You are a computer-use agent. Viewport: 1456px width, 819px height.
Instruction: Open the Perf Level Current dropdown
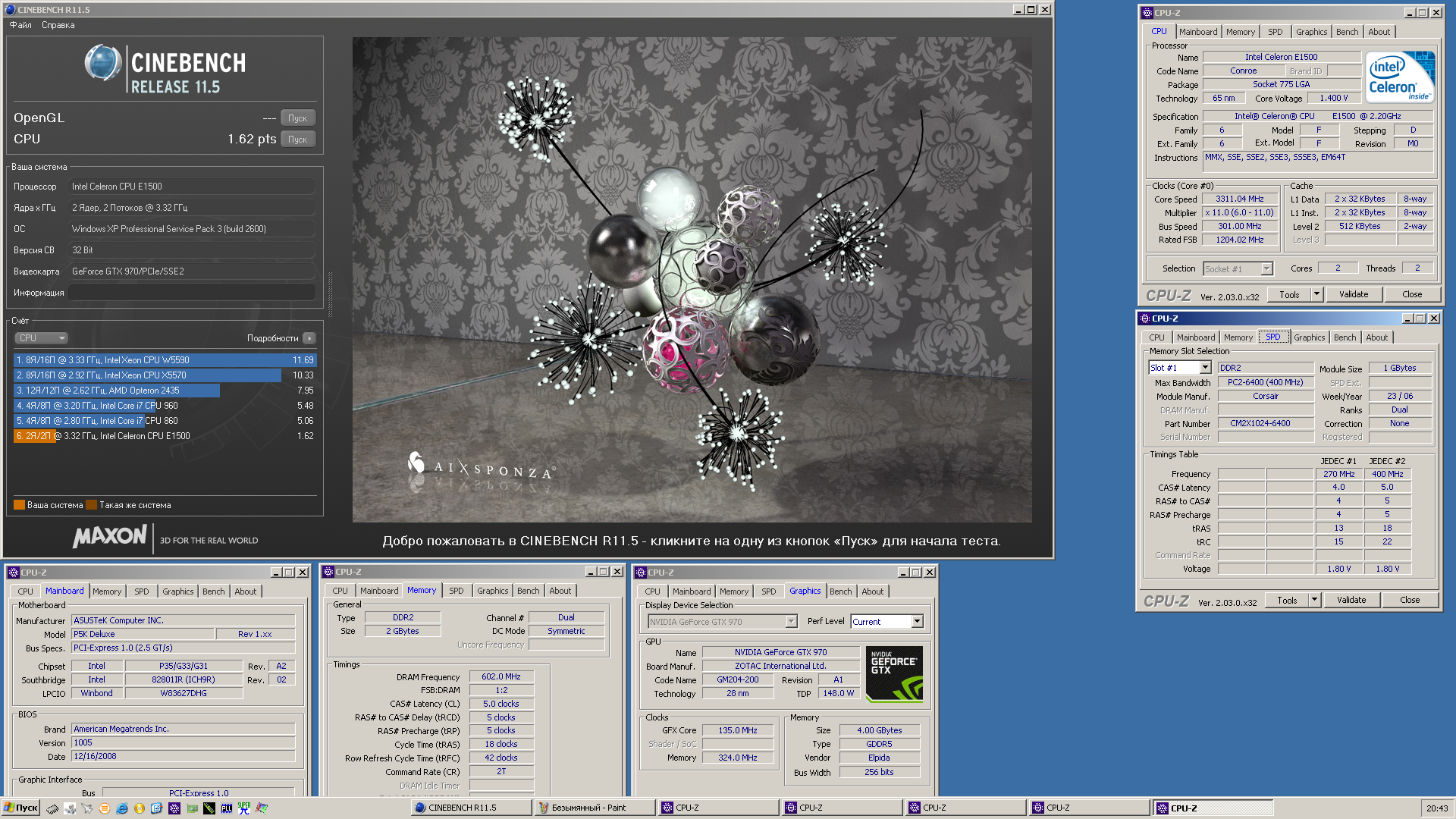point(917,622)
